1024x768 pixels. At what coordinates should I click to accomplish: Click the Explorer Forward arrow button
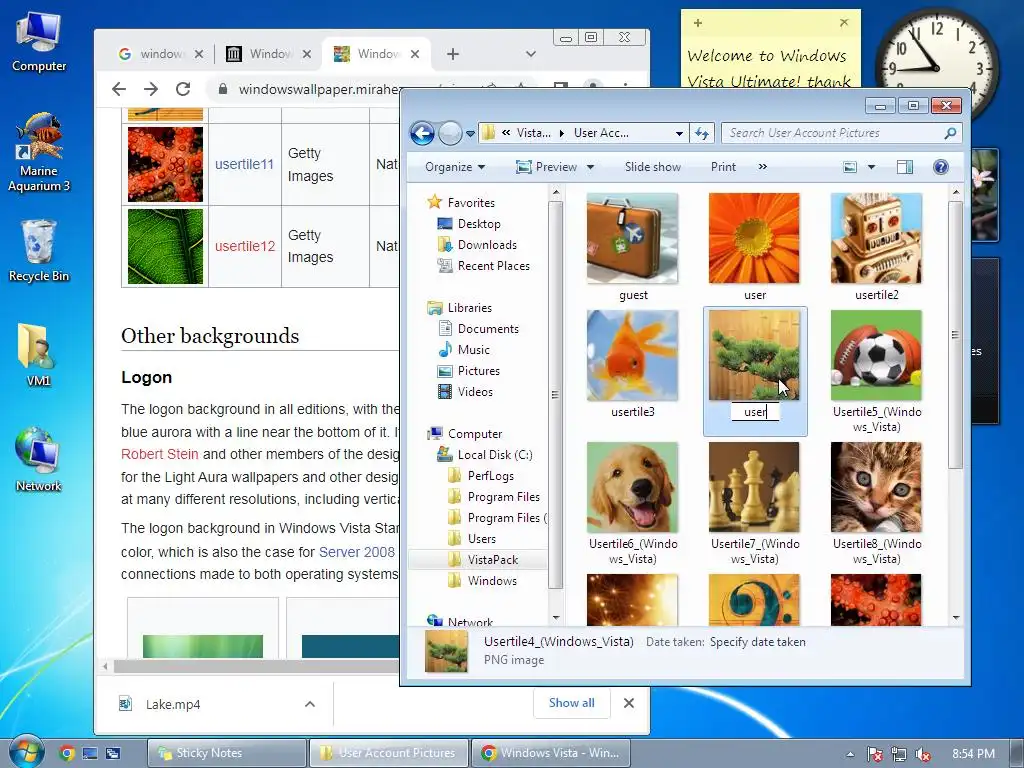pyautogui.click(x=450, y=133)
